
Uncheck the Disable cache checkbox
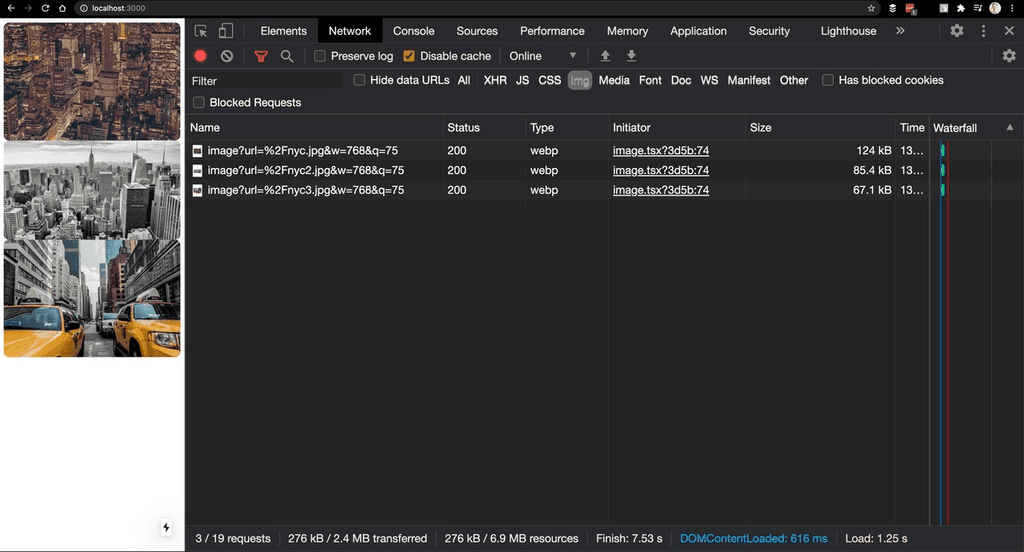[x=409, y=56]
